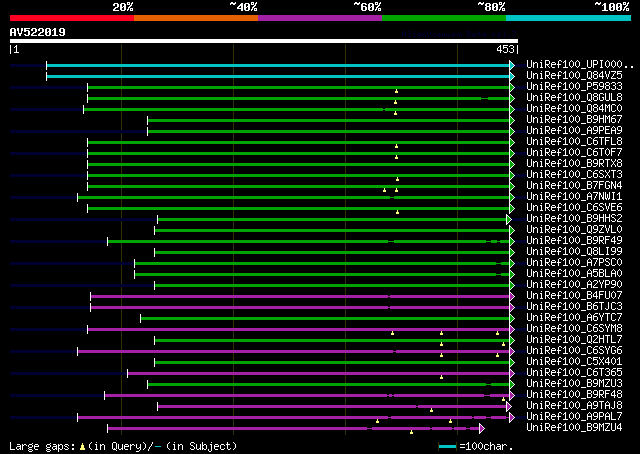Select the UniRef100_Q8LI99 label
The height and width of the screenshot is (454, 640).
[x=574, y=252]
